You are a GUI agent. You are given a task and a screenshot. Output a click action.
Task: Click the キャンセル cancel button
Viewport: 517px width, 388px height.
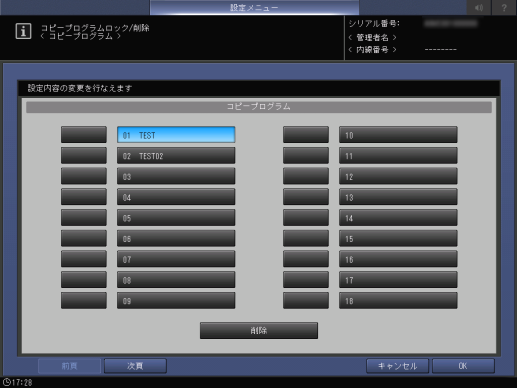(397, 366)
